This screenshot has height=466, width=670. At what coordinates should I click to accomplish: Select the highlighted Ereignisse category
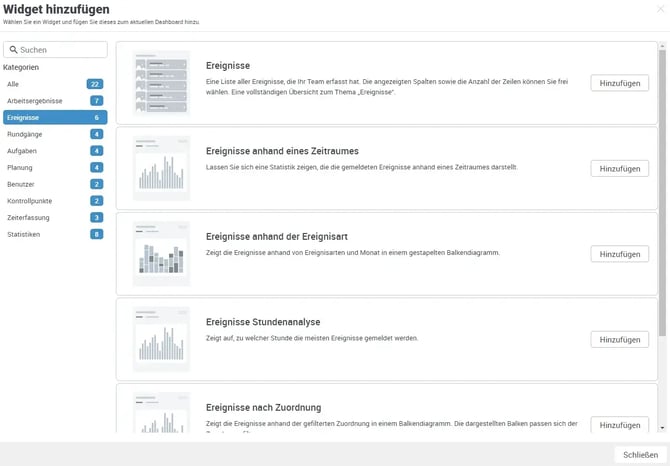click(55, 117)
